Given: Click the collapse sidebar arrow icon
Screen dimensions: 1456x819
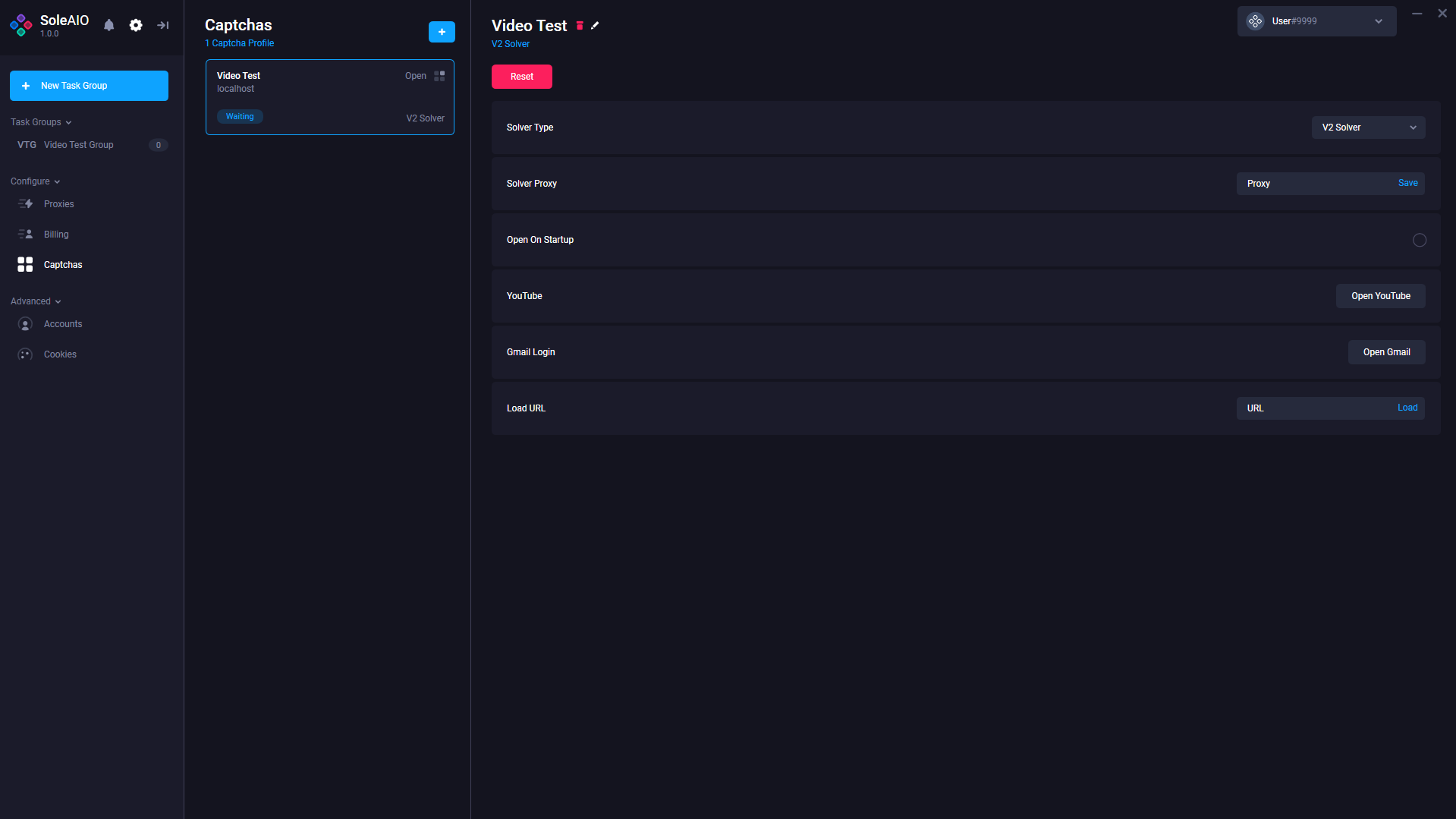Looking at the screenshot, I should 163,25.
